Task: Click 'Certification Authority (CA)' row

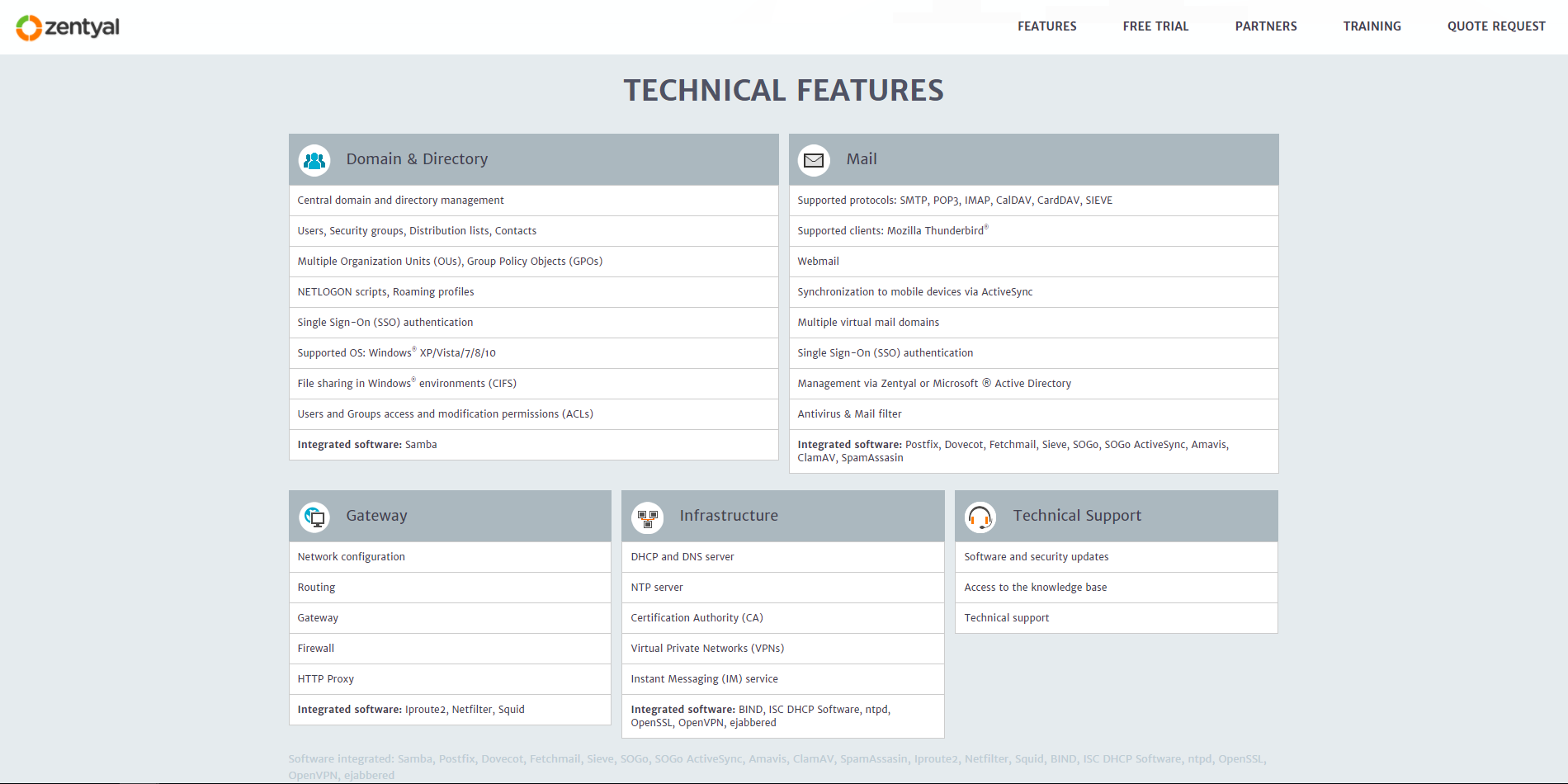Action: [783, 618]
